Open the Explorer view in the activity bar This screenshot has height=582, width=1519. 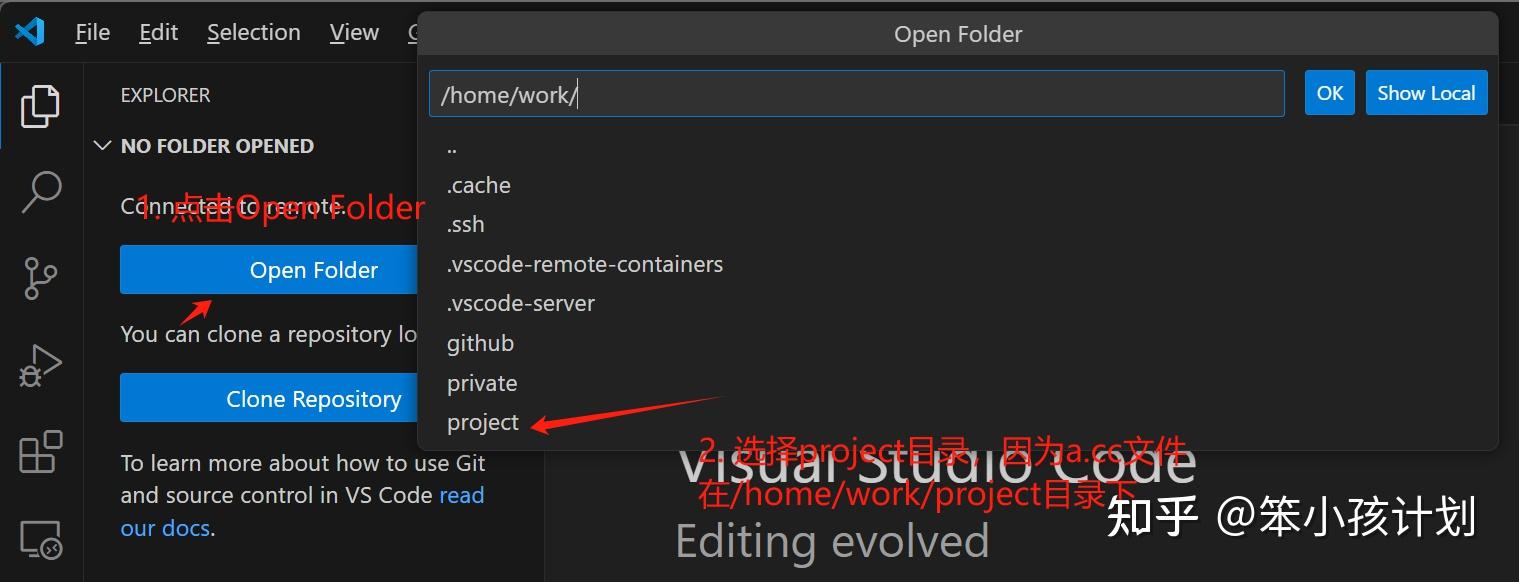(x=40, y=105)
